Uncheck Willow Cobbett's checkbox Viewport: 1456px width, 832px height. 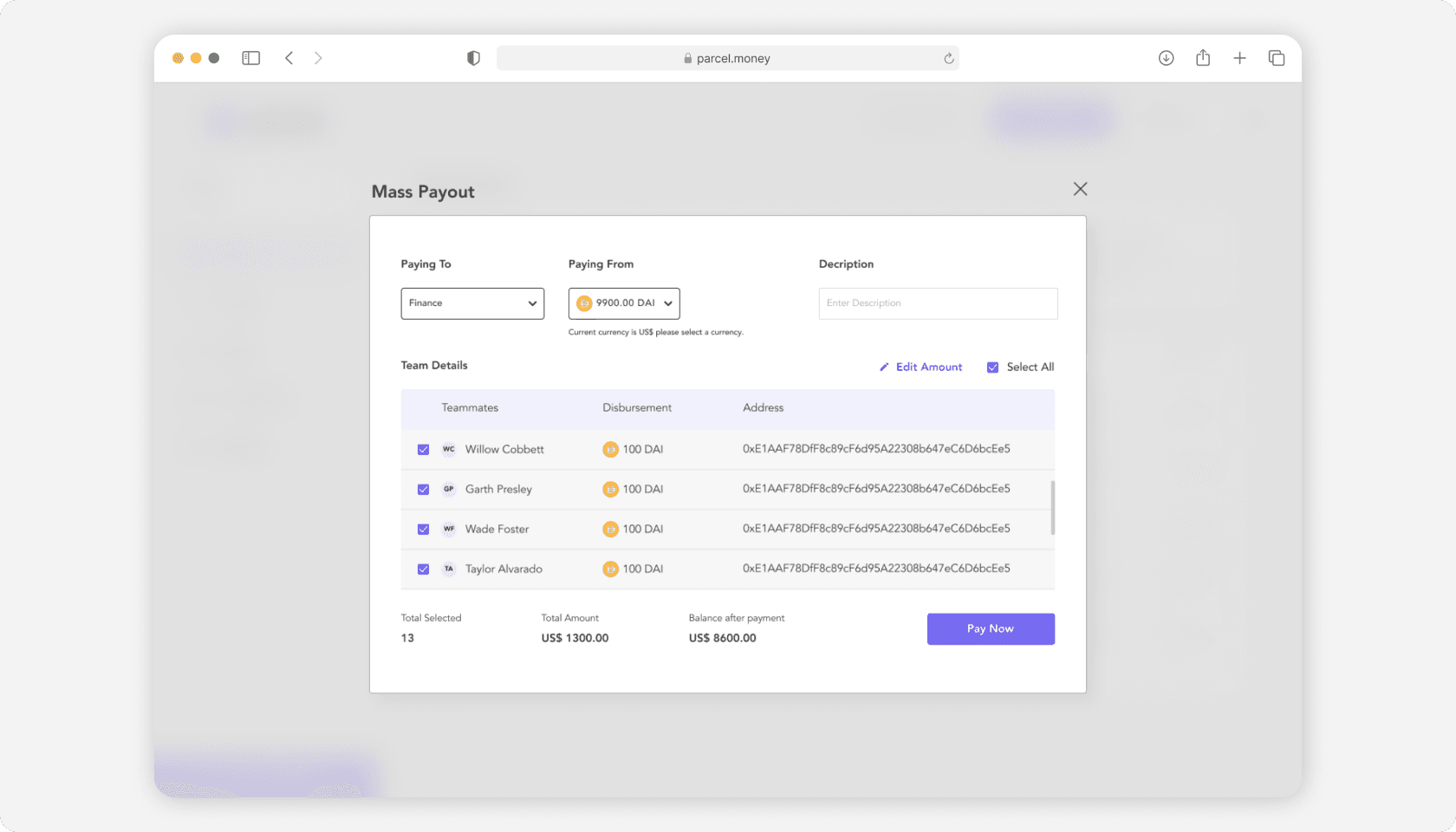424,450
